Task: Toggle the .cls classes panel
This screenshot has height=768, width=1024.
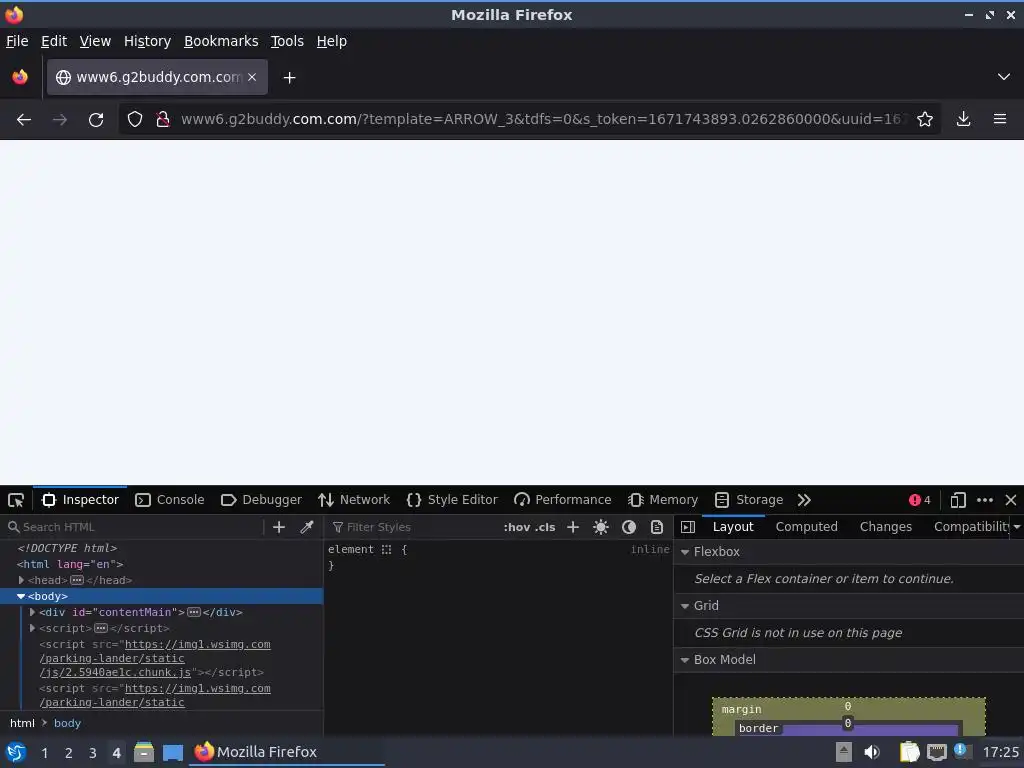Action: click(x=545, y=527)
